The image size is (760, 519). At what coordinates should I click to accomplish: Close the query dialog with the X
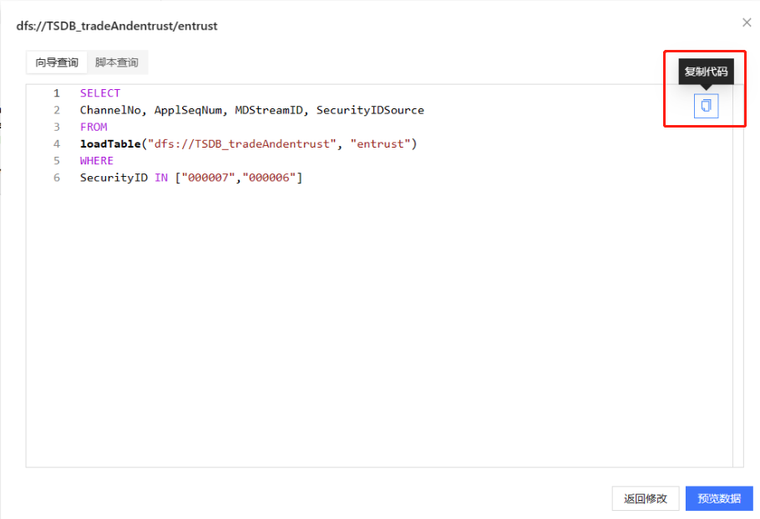coord(746,22)
